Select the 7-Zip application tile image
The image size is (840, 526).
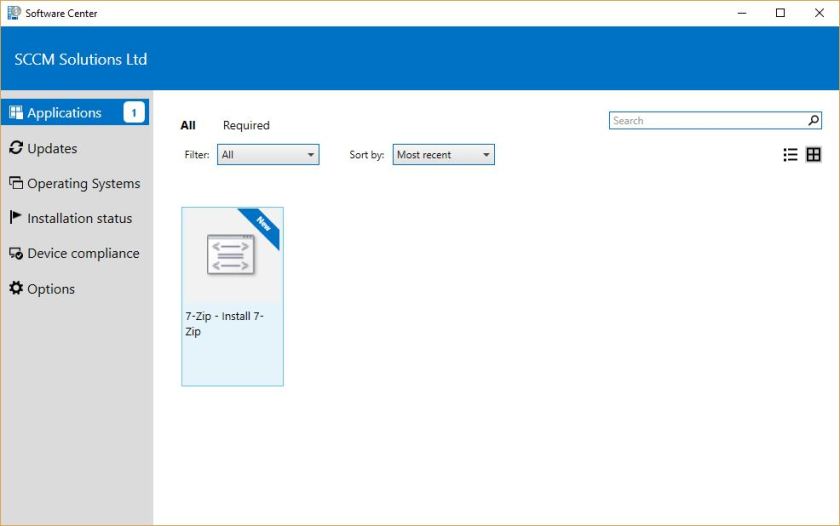tap(231, 254)
